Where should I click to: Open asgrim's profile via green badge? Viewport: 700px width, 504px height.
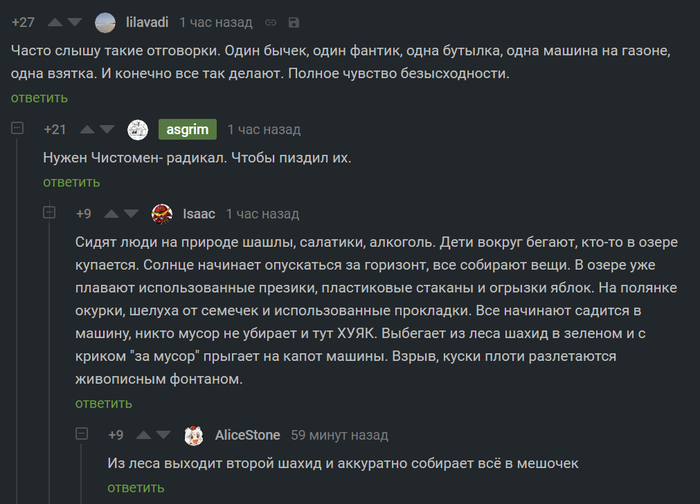[187, 130]
